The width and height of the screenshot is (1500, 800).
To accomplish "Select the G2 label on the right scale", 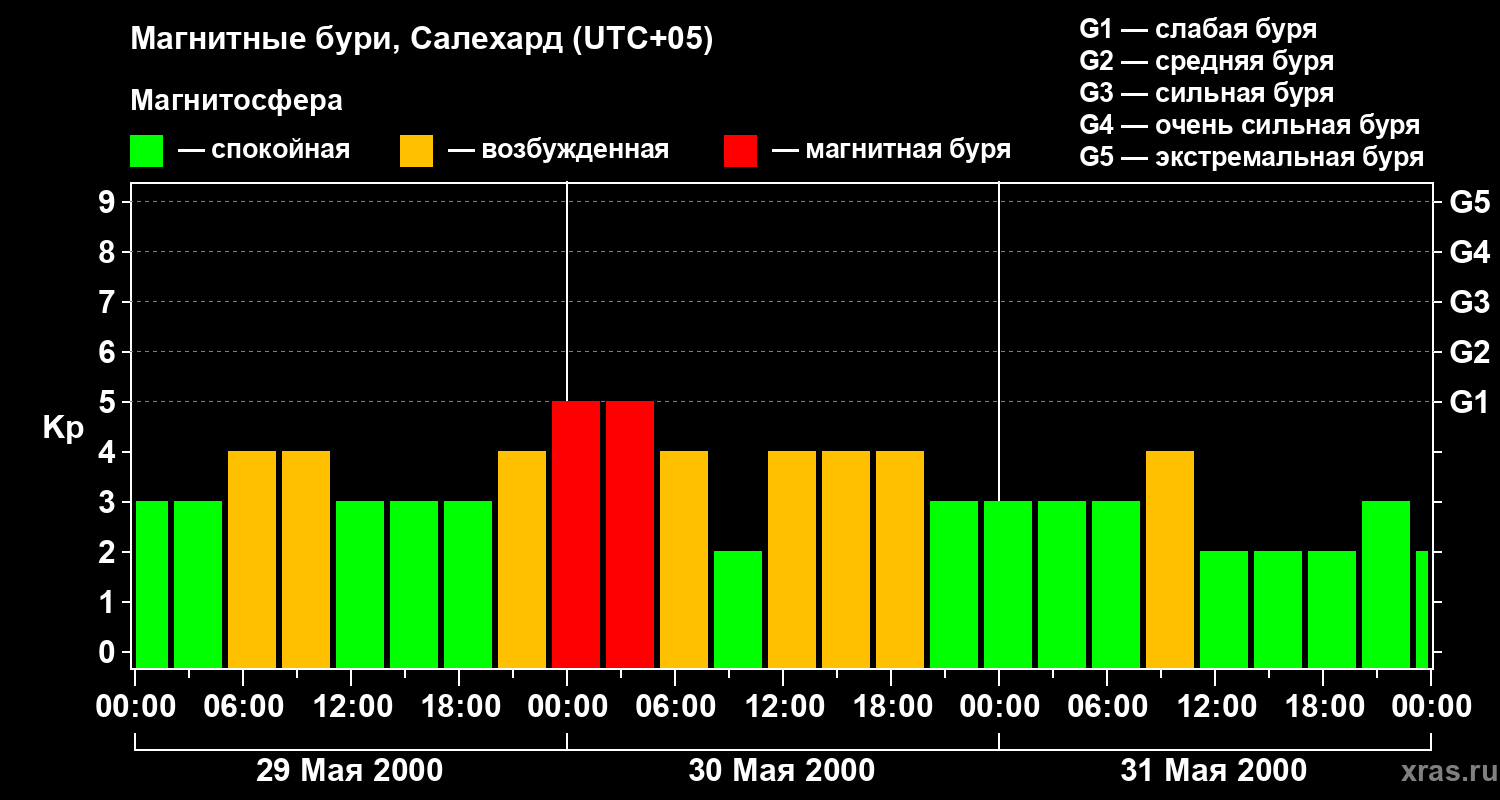I will click(x=1469, y=352).
